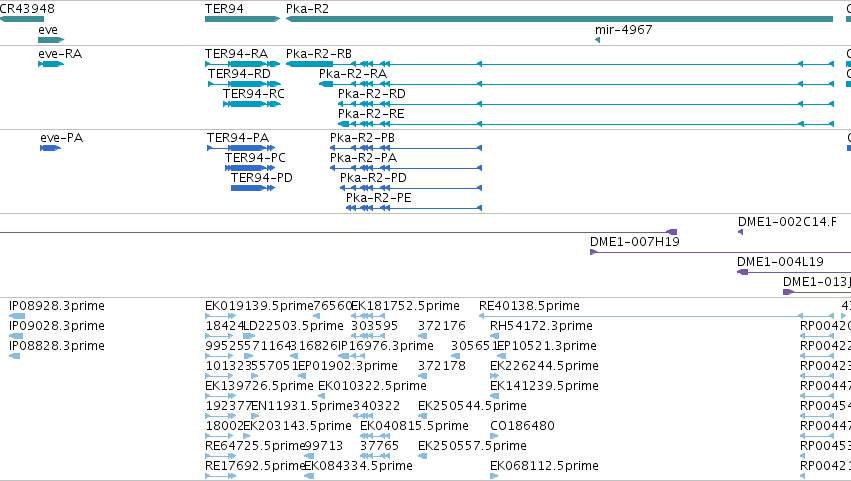Select protein TER94-PD
This screenshot has width=851, height=481.
tap(262, 178)
